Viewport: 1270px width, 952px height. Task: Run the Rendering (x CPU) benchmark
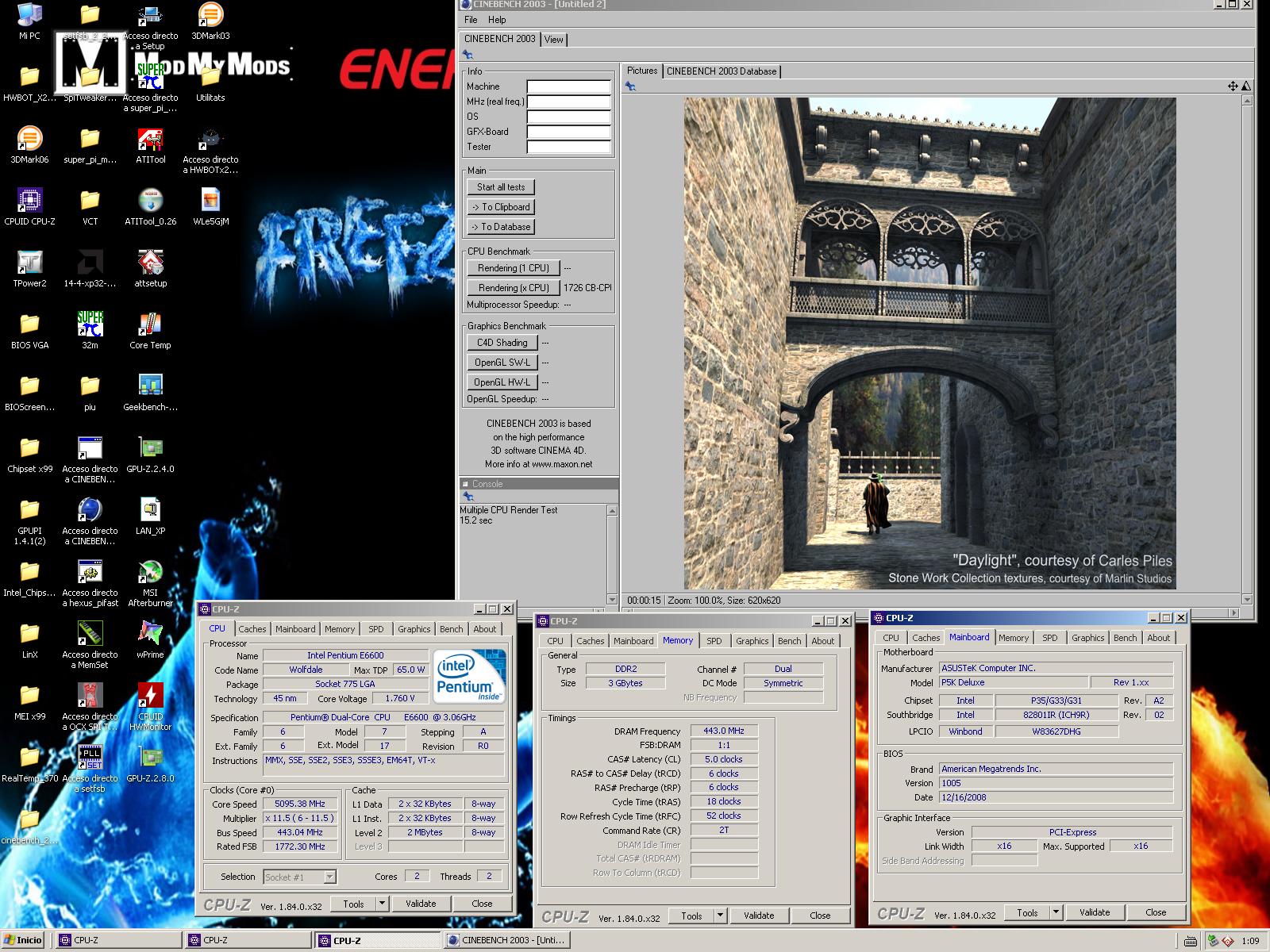tap(514, 288)
